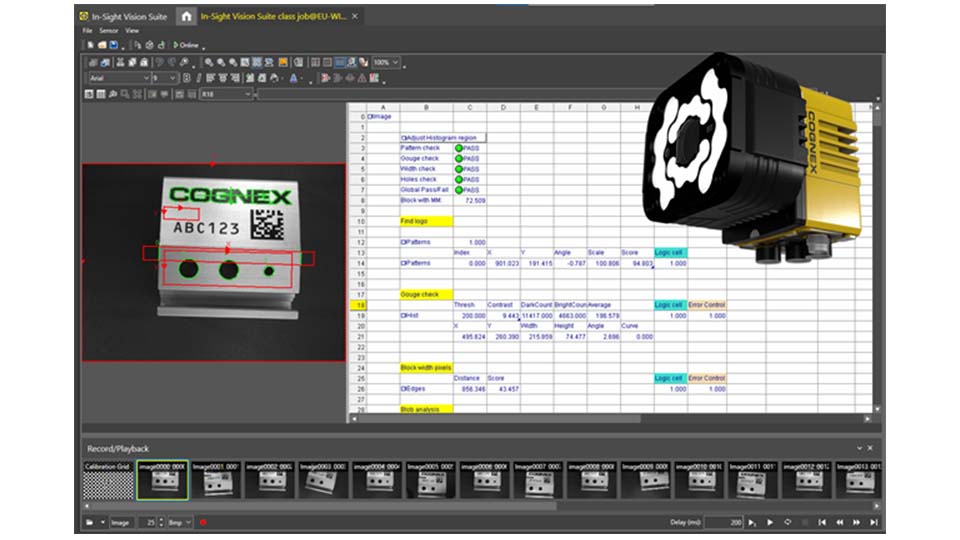
Task: Collapse the Record/Playback panel chevron
Action: 859,448
